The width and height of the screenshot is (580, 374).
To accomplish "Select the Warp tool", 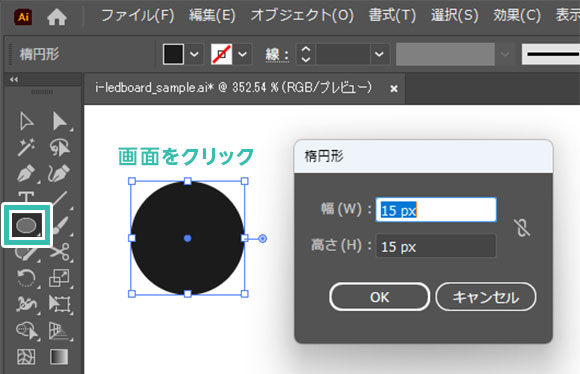I will point(26,304).
